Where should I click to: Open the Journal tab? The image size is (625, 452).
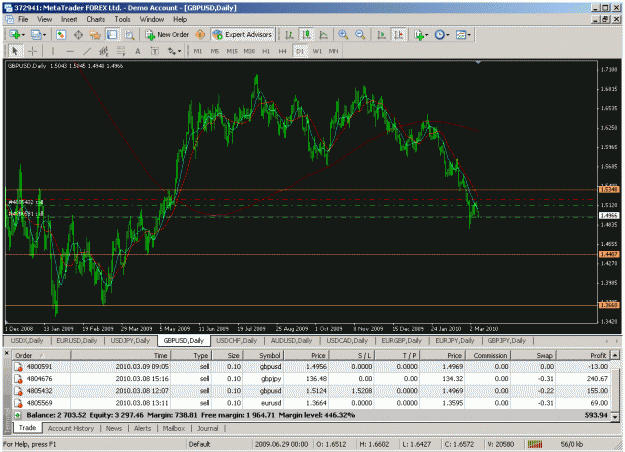(207, 428)
